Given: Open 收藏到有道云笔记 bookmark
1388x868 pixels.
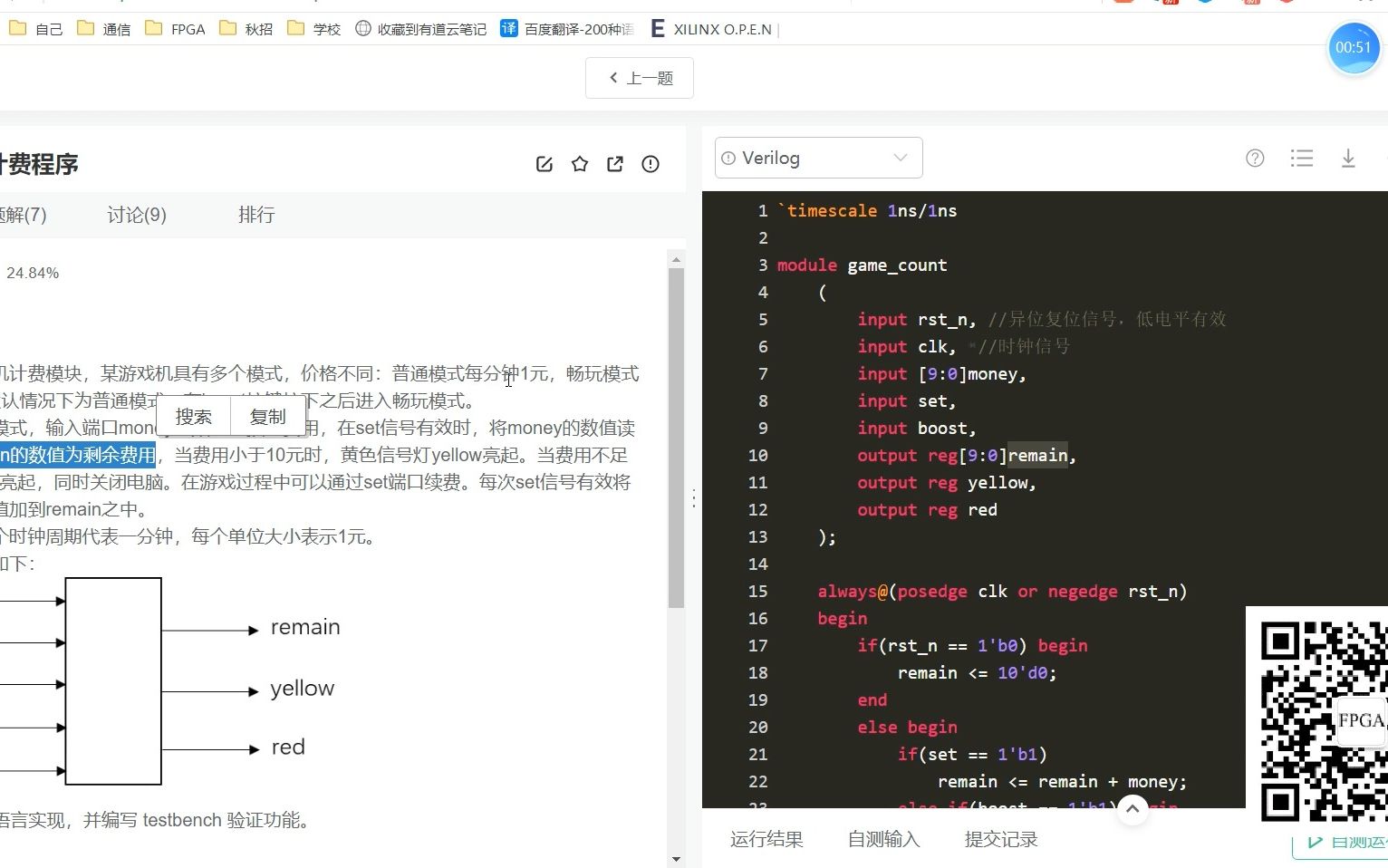Looking at the screenshot, I should click(x=421, y=29).
